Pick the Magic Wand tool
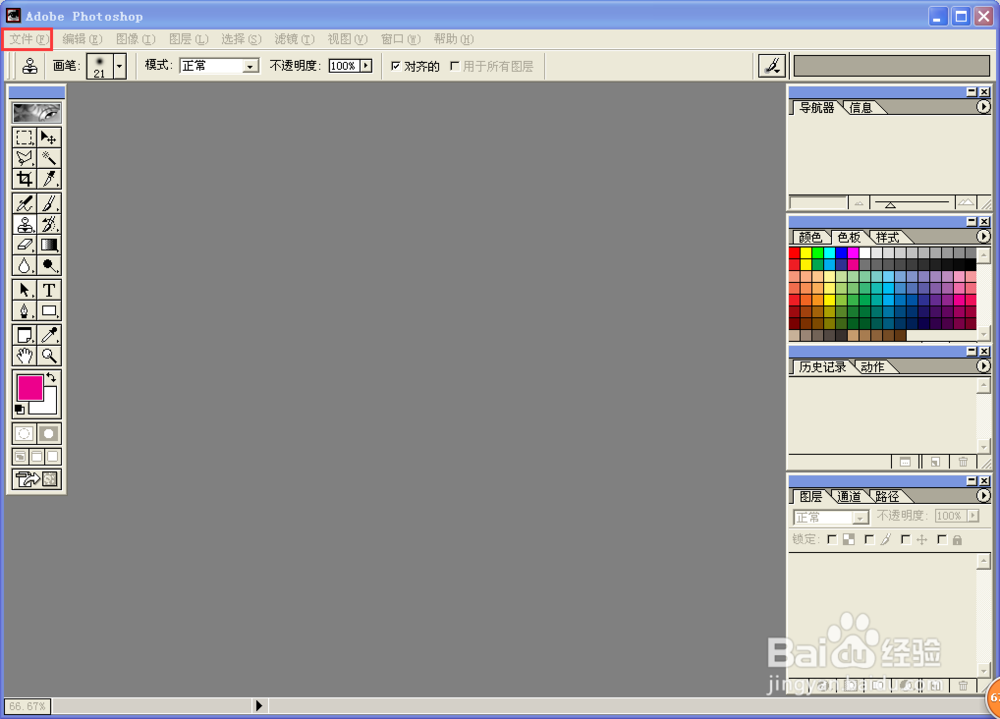1000x719 pixels. (x=48, y=158)
